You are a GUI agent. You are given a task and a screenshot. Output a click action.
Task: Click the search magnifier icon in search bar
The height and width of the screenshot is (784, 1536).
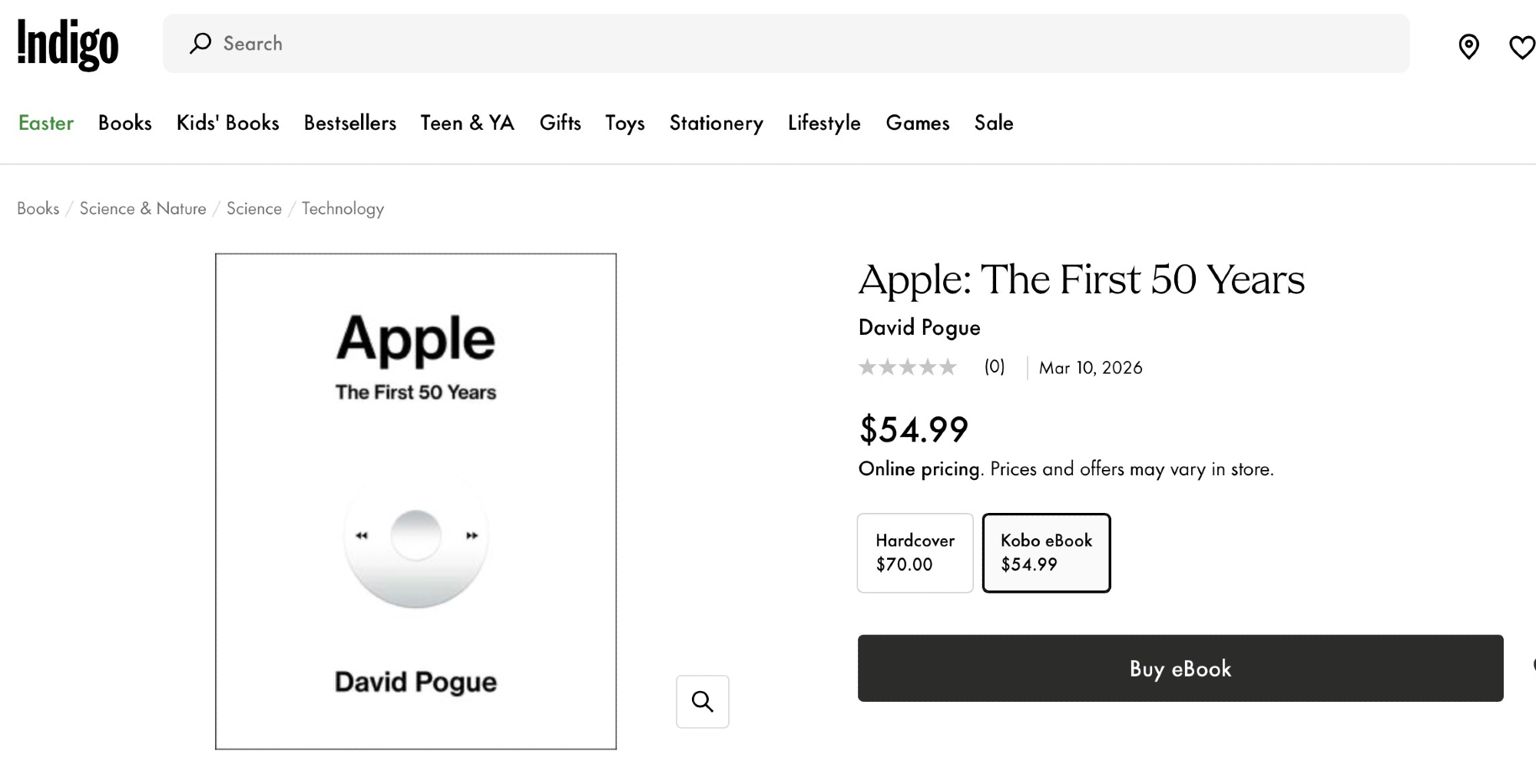(200, 43)
